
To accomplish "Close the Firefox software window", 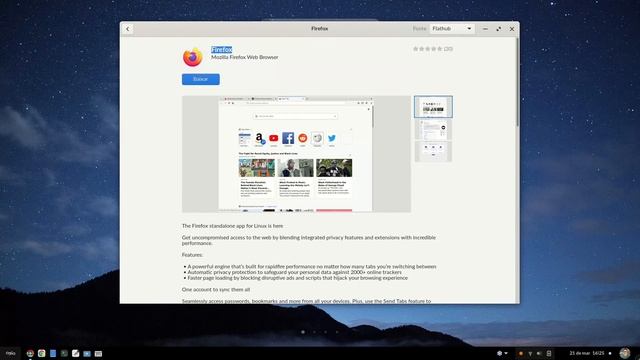I will pyautogui.click(x=512, y=29).
